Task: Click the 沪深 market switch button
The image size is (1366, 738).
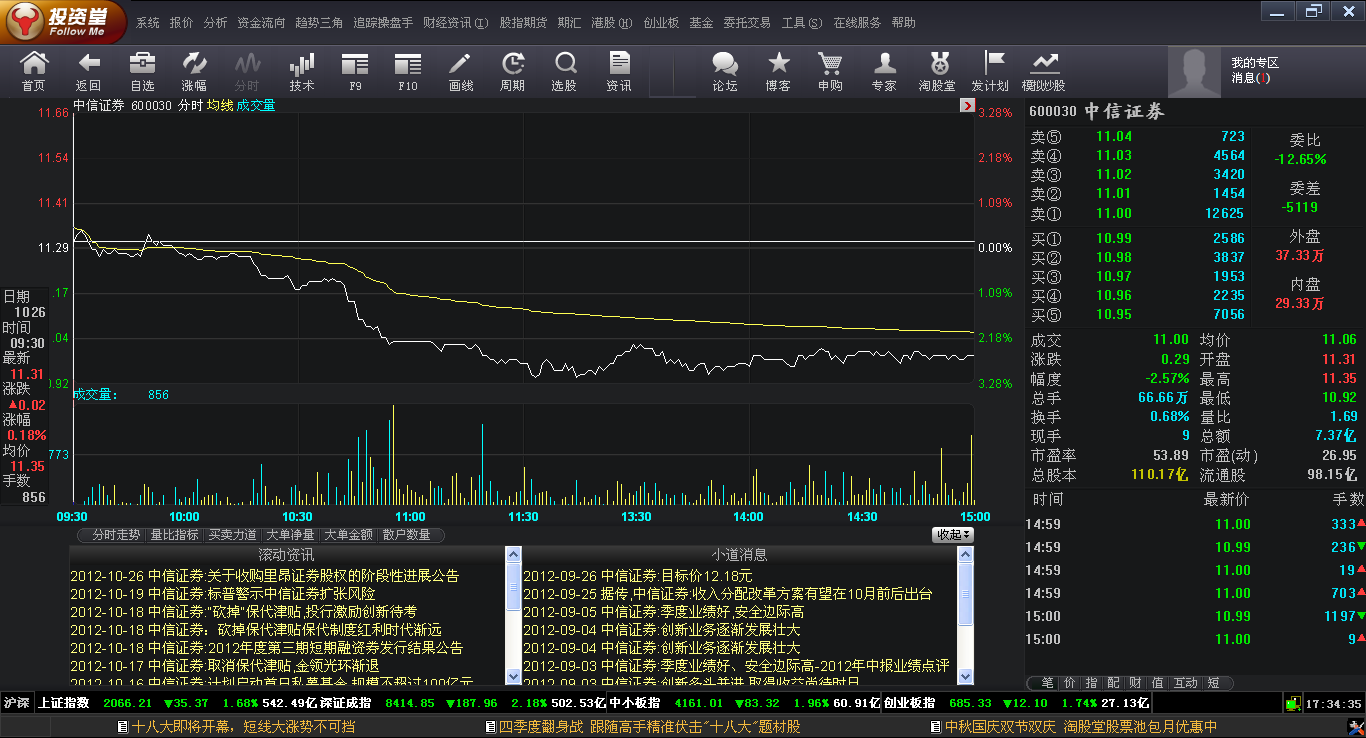Action: (16, 703)
